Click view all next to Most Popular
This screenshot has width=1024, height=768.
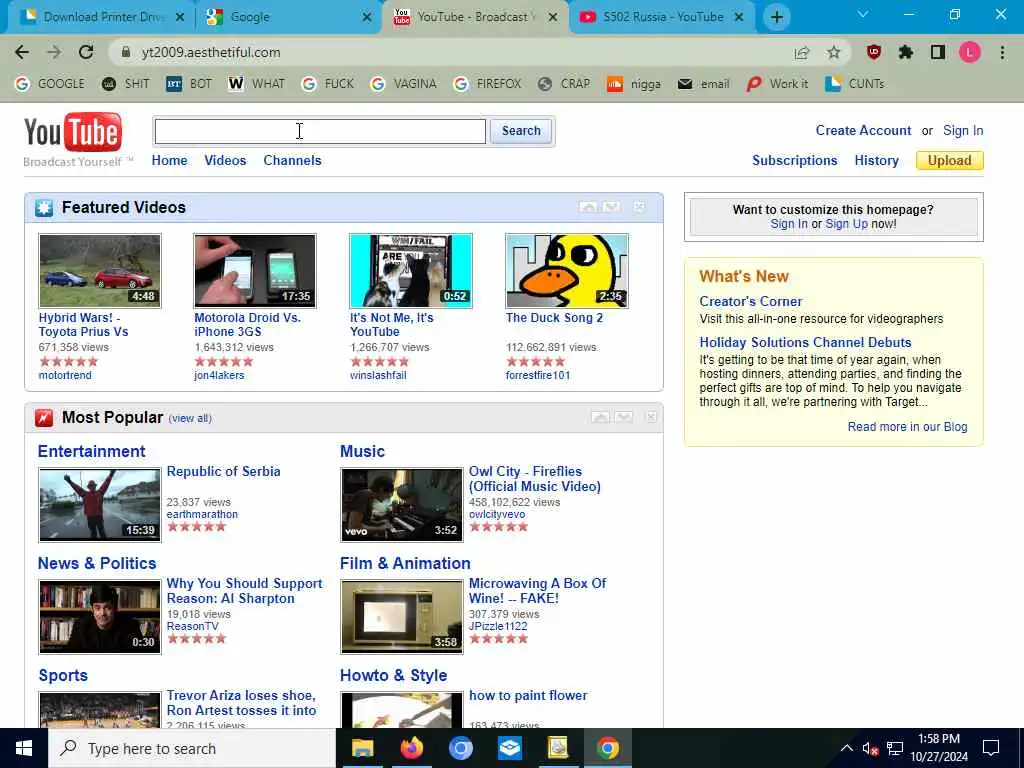190,418
